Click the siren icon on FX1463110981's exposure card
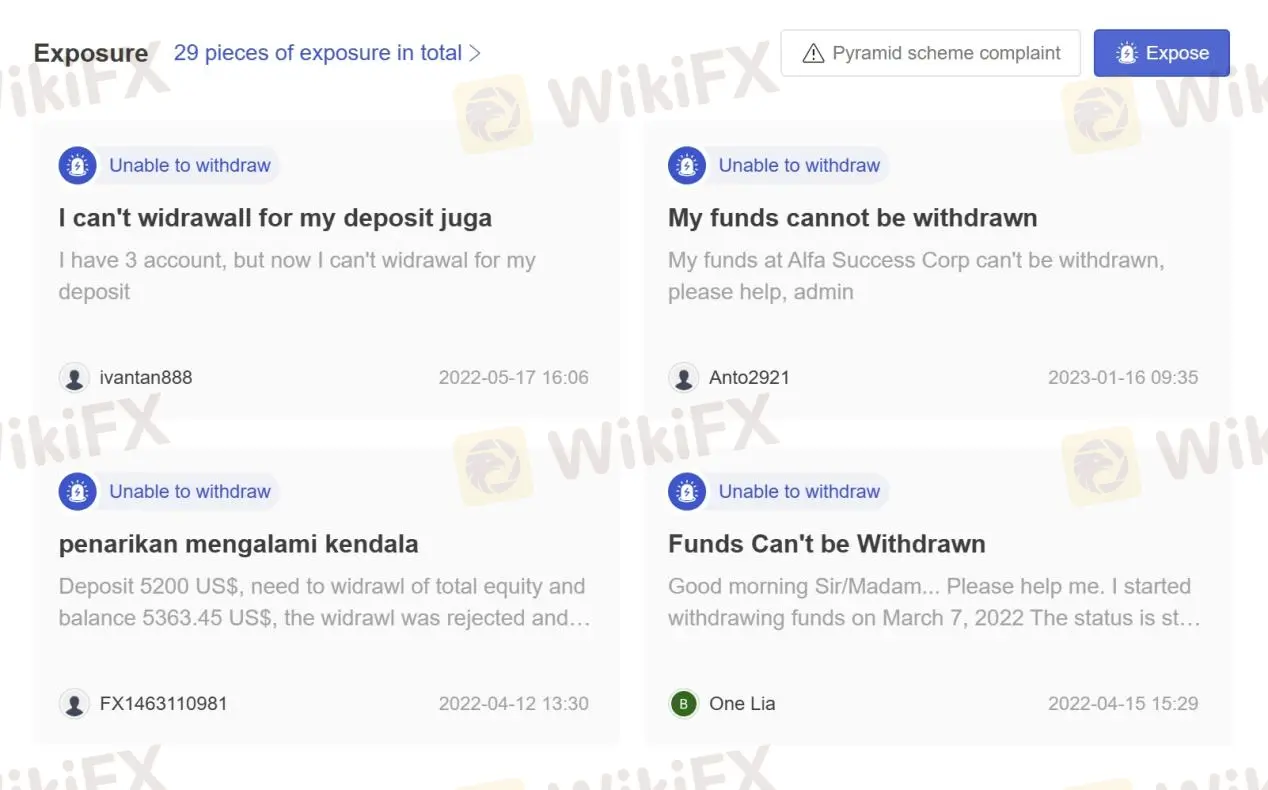 point(77,491)
